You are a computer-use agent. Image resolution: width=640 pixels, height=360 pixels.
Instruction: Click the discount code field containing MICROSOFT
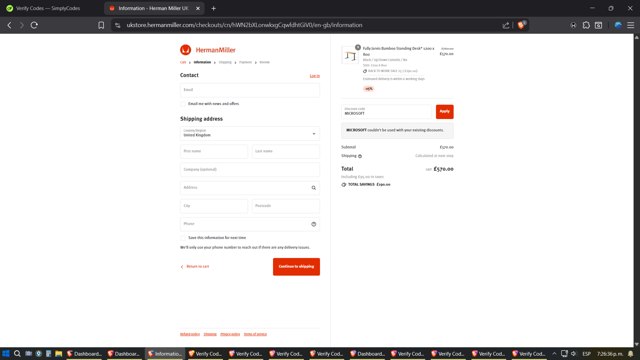tap(388, 111)
